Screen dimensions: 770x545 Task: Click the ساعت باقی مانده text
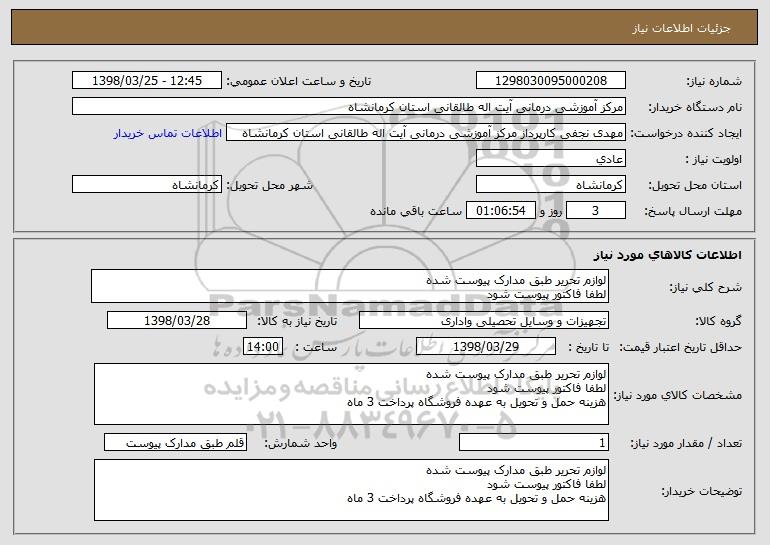click(415, 211)
